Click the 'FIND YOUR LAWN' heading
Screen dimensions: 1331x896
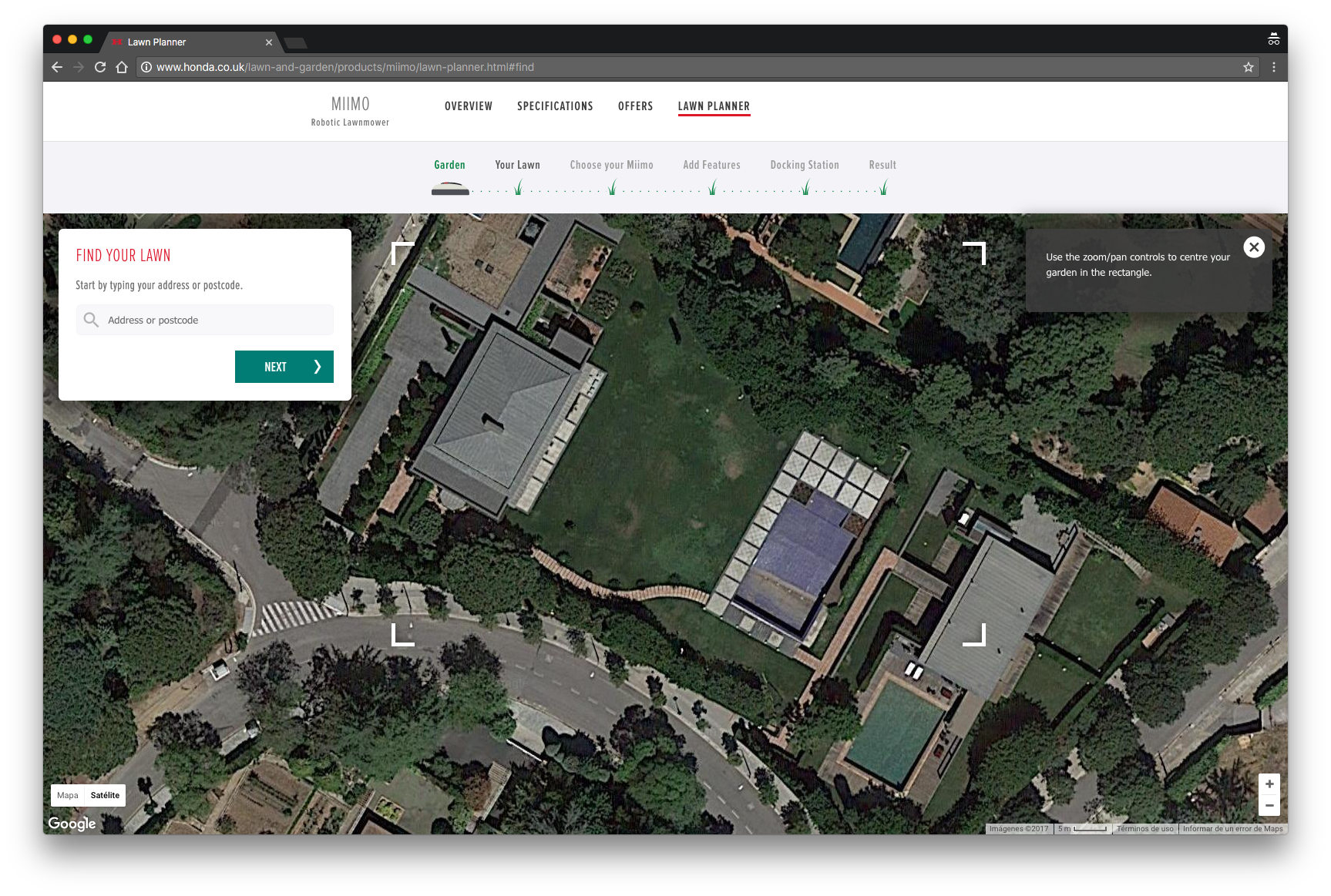tap(123, 256)
